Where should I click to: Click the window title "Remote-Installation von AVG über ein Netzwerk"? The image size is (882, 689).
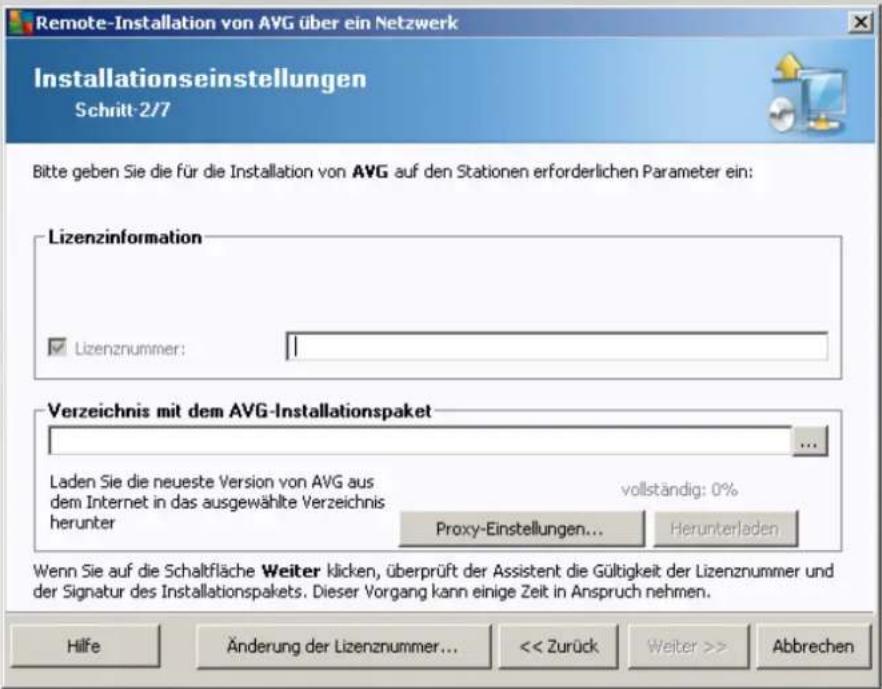246,23
